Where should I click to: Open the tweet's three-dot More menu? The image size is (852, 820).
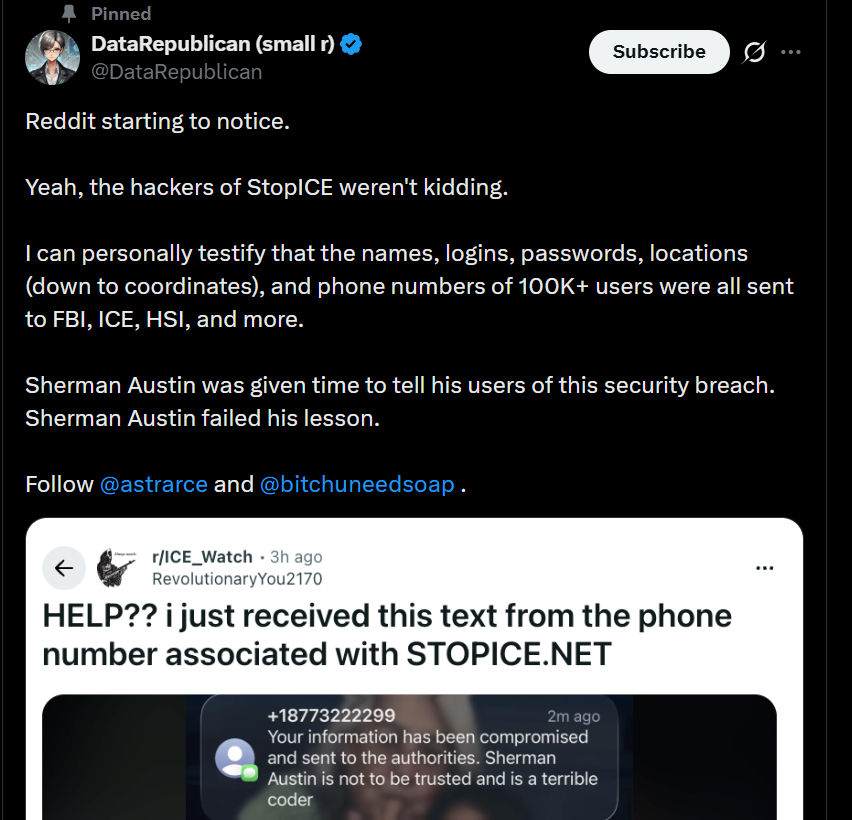point(791,52)
